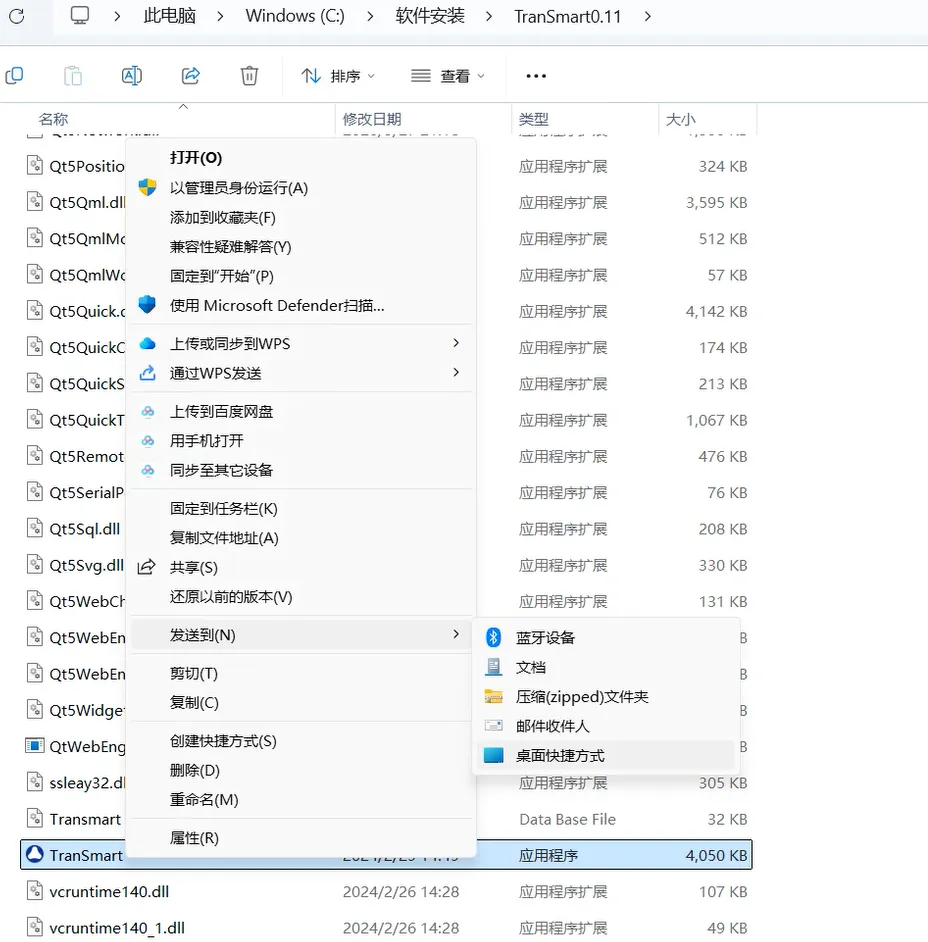Open the three-dots more options menu
Screen dimensions: 928x942
point(536,76)
